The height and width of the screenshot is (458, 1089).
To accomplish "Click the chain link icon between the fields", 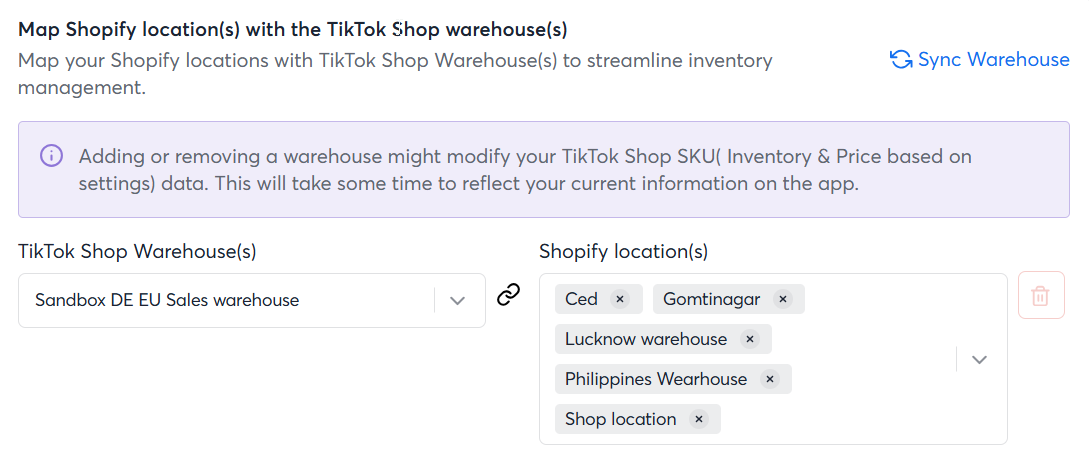I will (509, 294).
